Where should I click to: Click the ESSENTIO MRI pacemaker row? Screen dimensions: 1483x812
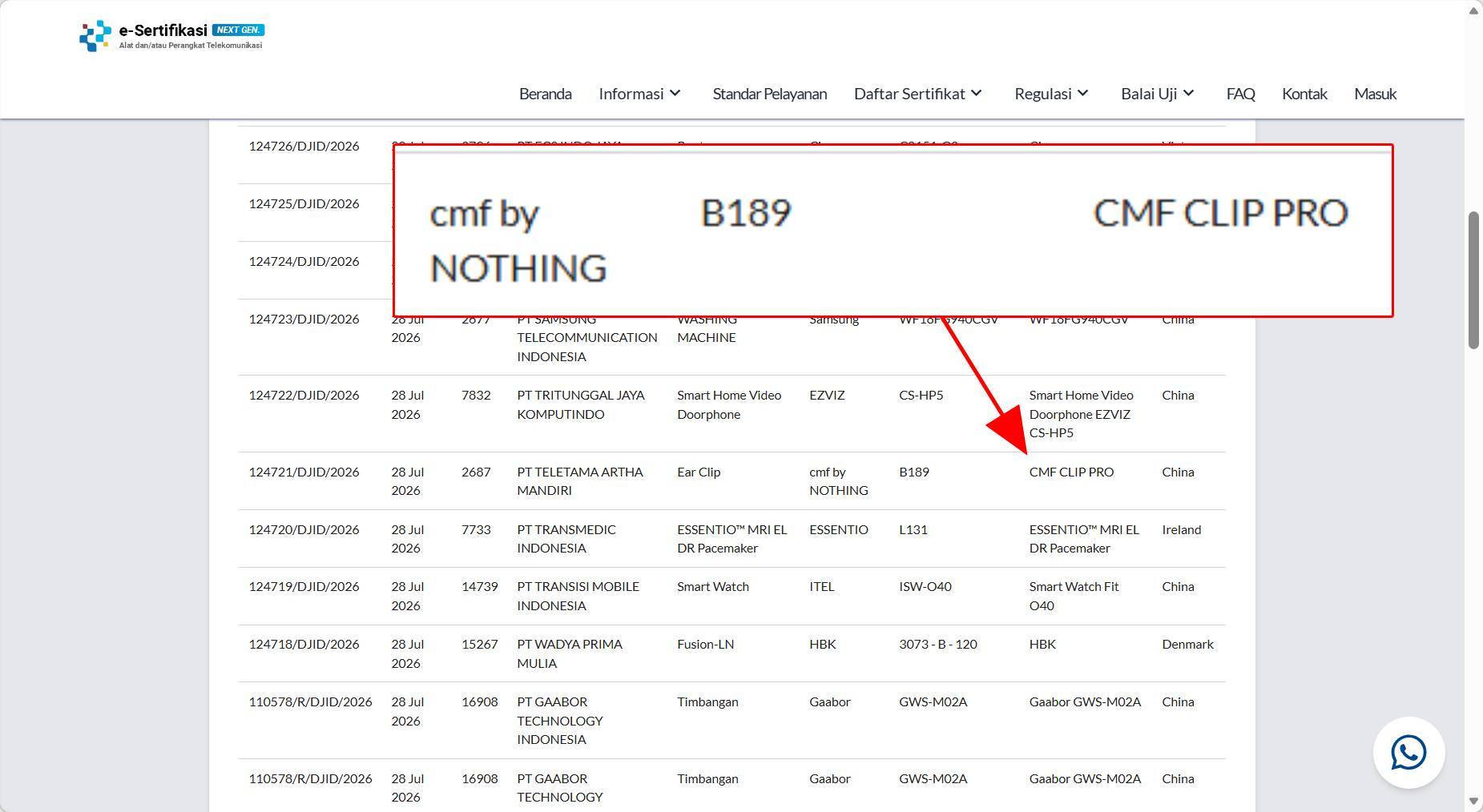(x=731, y=539)
